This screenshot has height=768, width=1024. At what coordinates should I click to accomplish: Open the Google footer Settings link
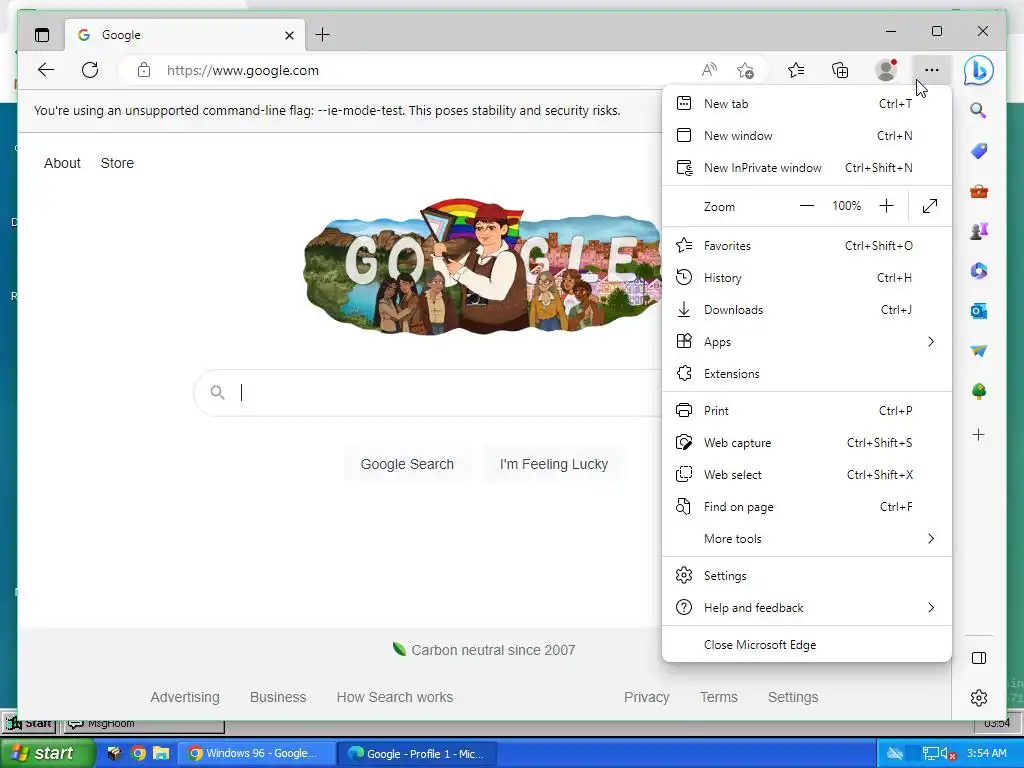coord(793,697)
